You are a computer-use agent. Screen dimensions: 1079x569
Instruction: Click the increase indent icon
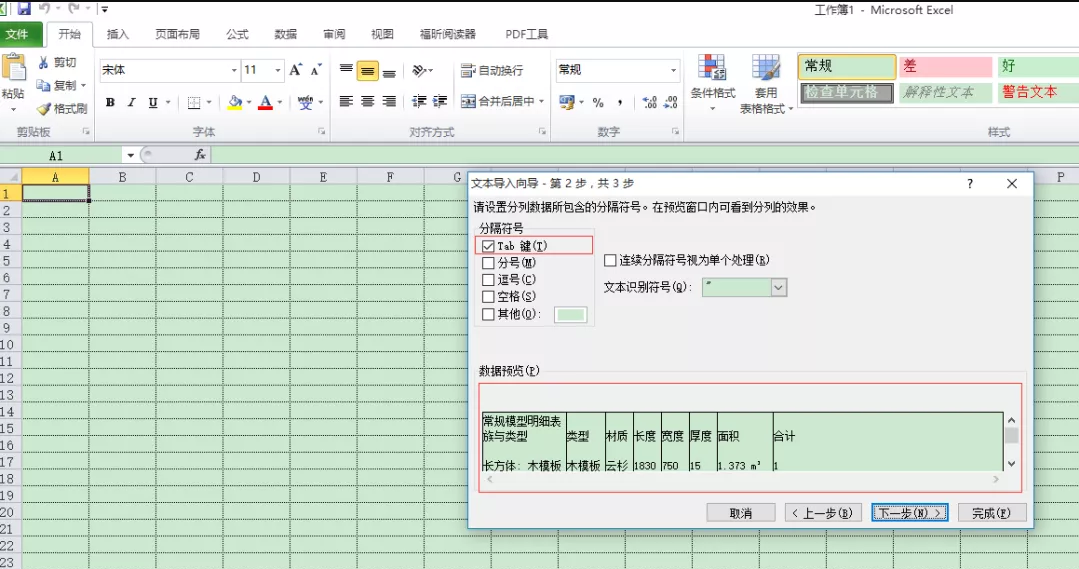(440, 102)
